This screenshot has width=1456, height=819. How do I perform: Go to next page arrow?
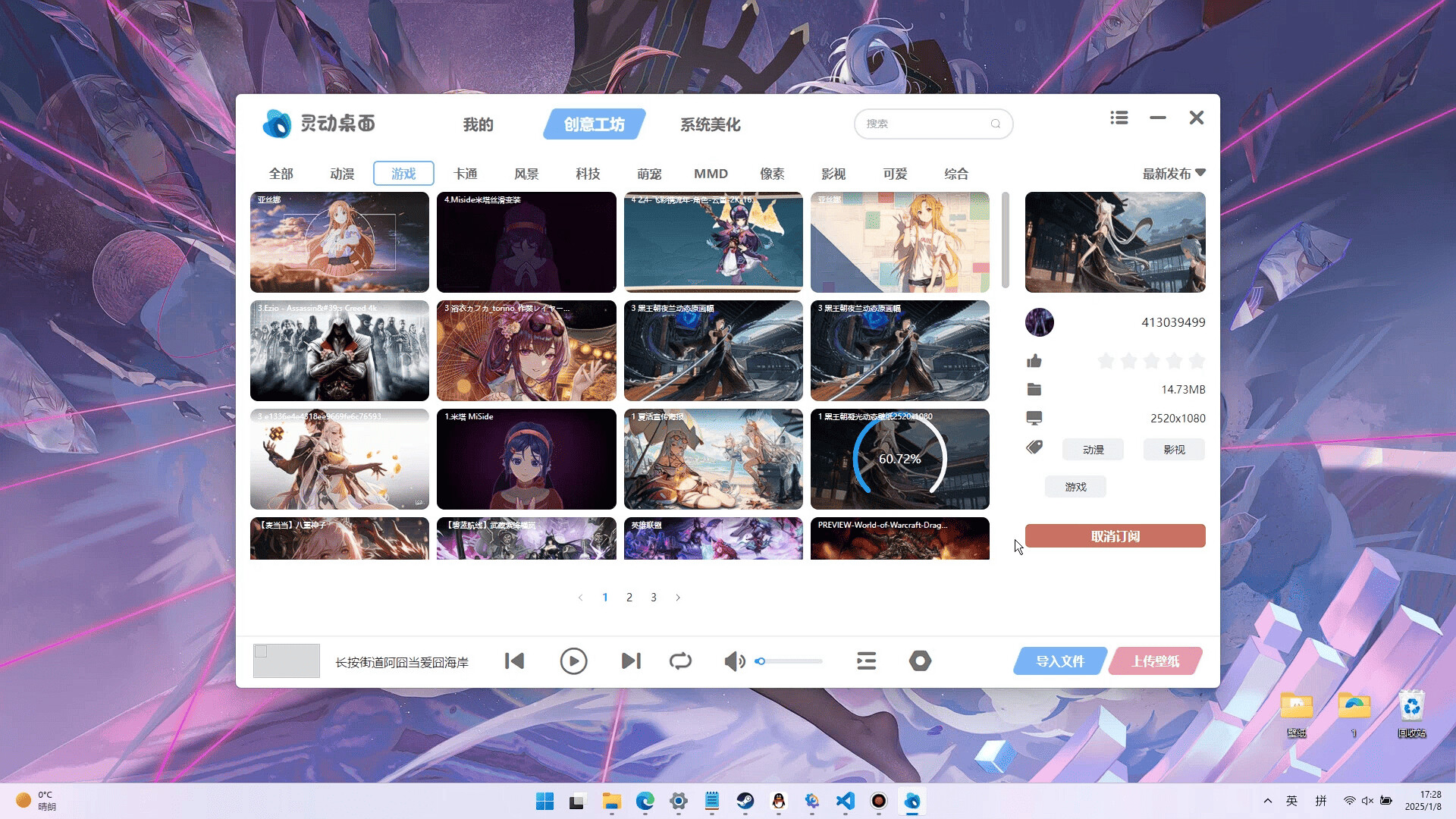point(678,598)
